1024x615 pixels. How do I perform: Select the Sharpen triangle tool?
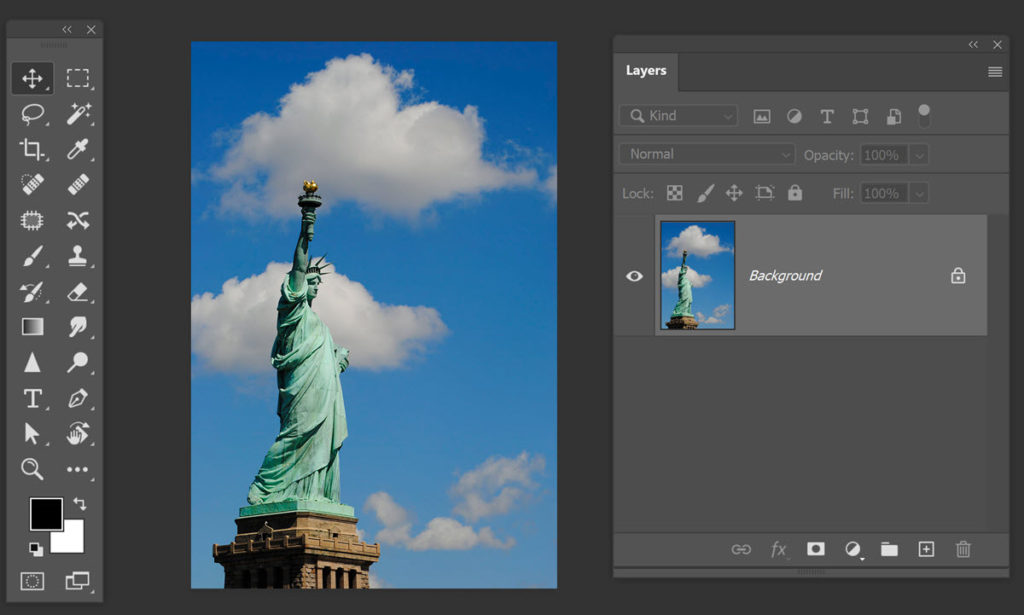click(x=32, y=362)
